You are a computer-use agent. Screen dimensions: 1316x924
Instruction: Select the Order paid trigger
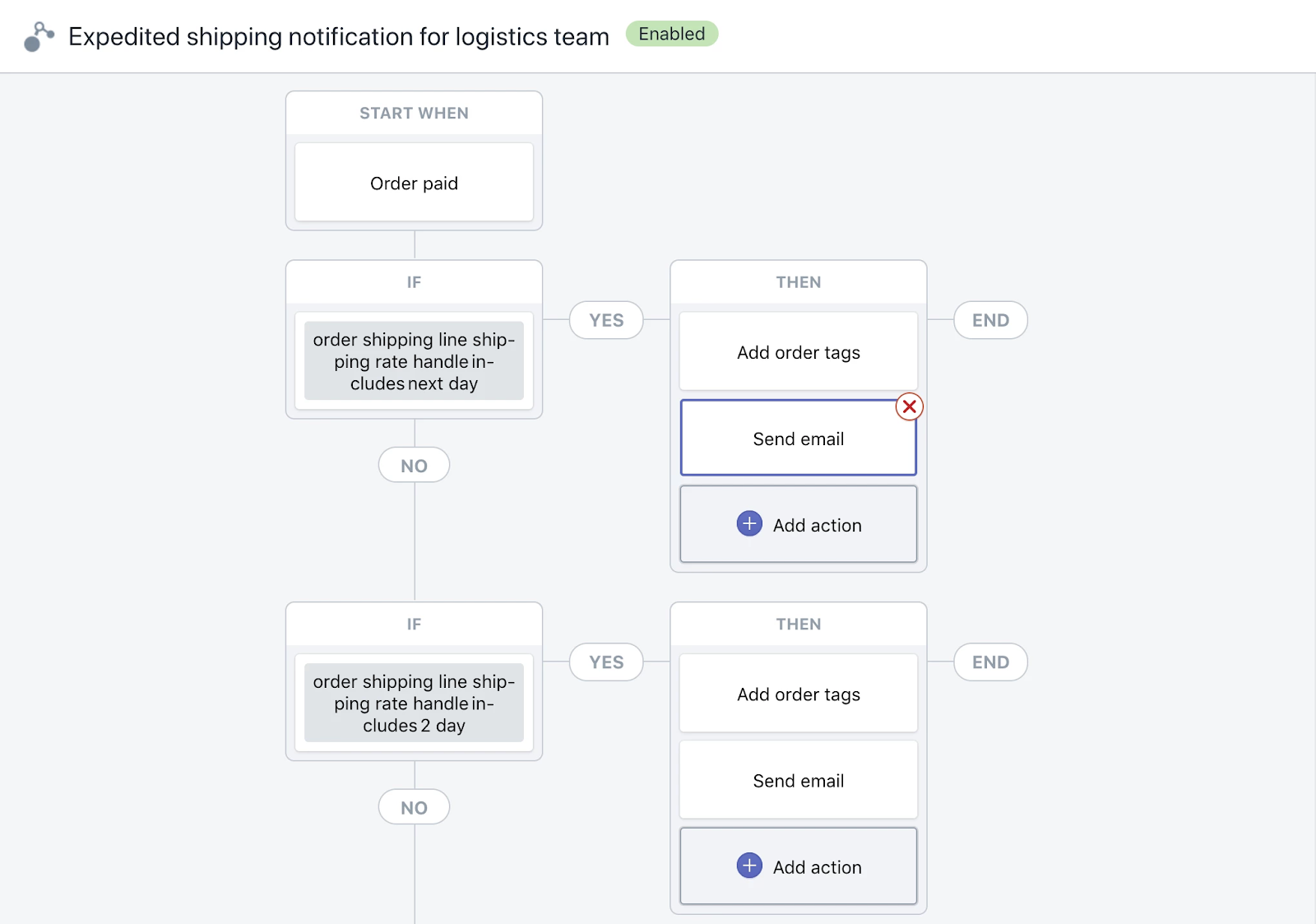tap(414, 183)
